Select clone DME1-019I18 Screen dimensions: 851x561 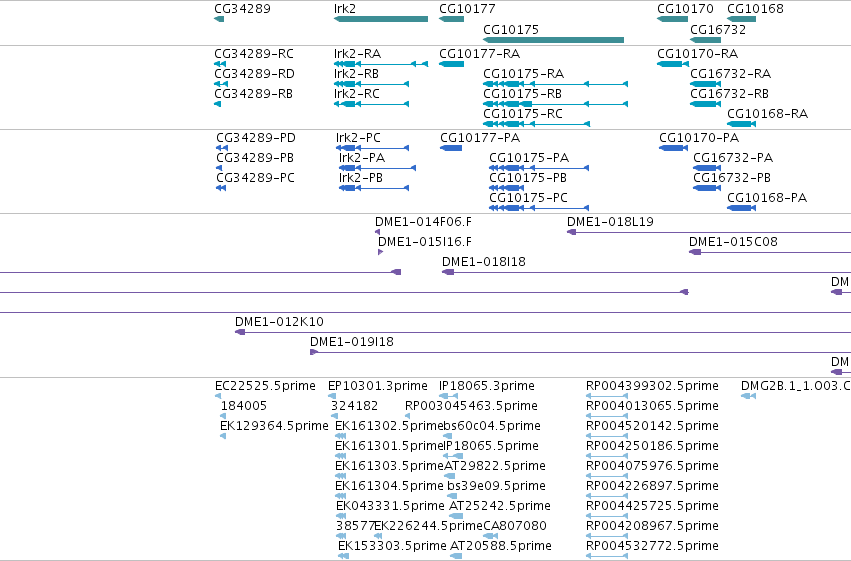pos(352,342)
